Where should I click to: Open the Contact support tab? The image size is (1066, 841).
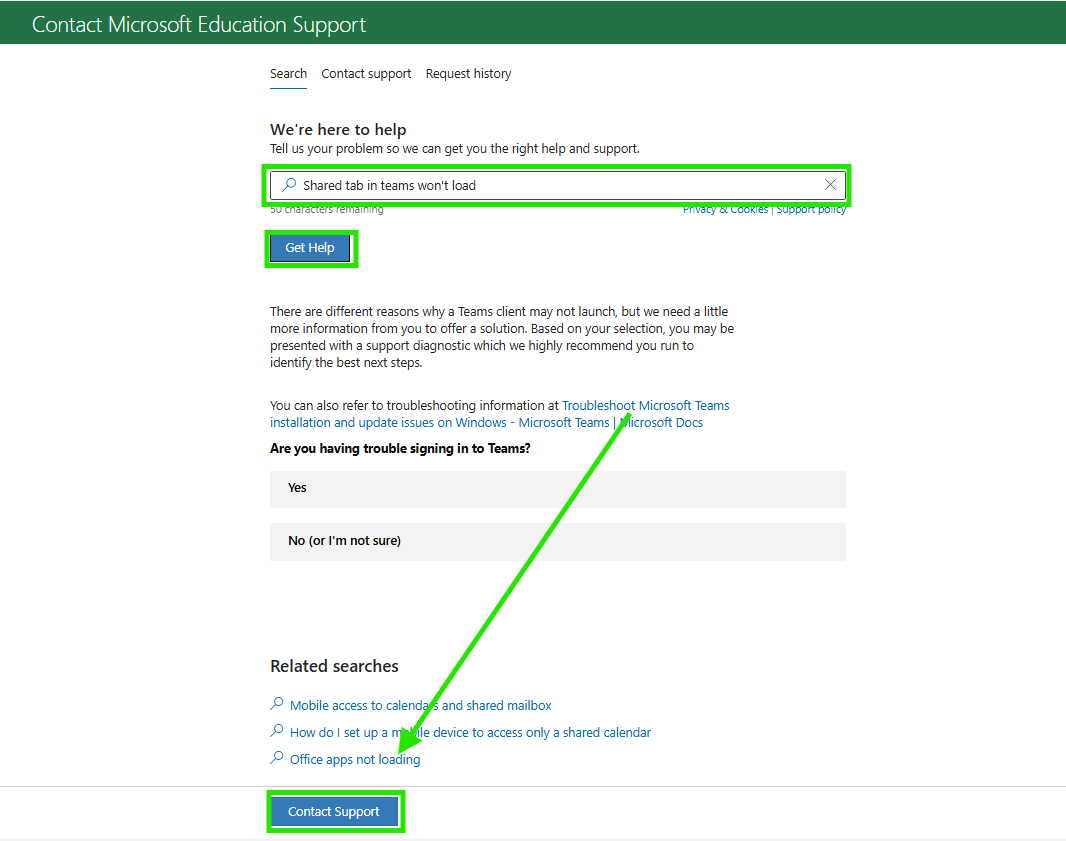pyautogui.click(x=366, y=73)
